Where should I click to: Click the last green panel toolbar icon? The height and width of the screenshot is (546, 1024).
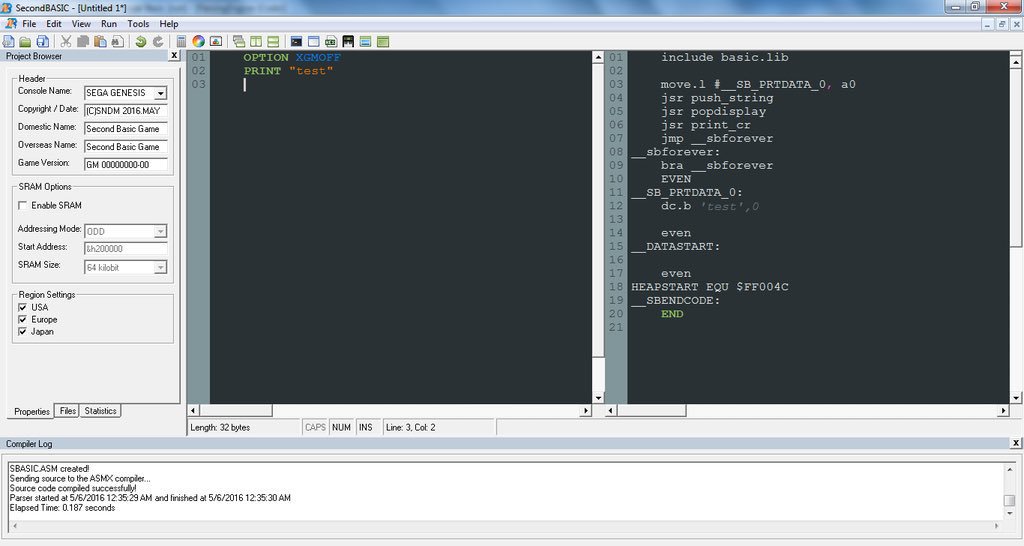[383, 42]
